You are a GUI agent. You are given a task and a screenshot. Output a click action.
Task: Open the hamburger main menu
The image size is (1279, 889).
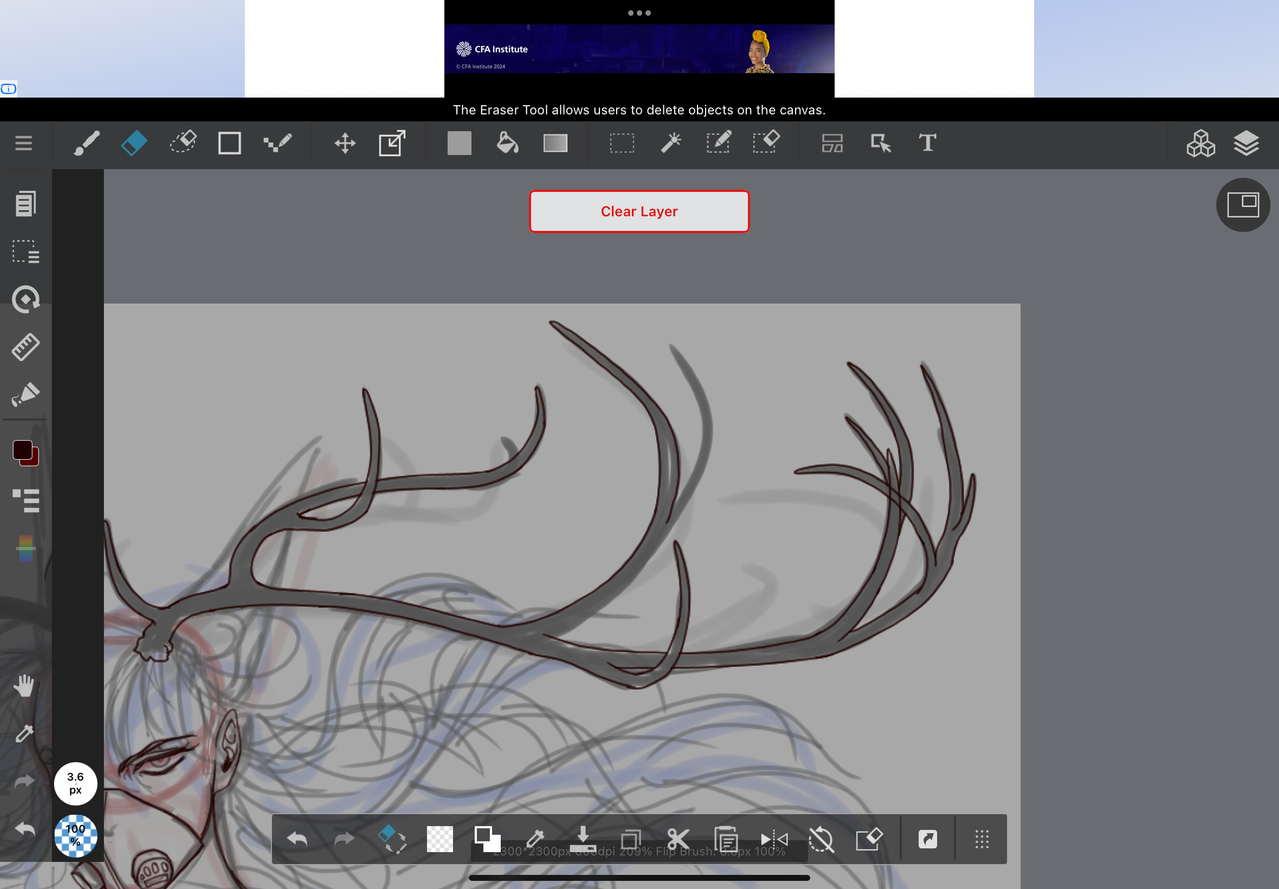pyautogui.click(x=24, y=144)
